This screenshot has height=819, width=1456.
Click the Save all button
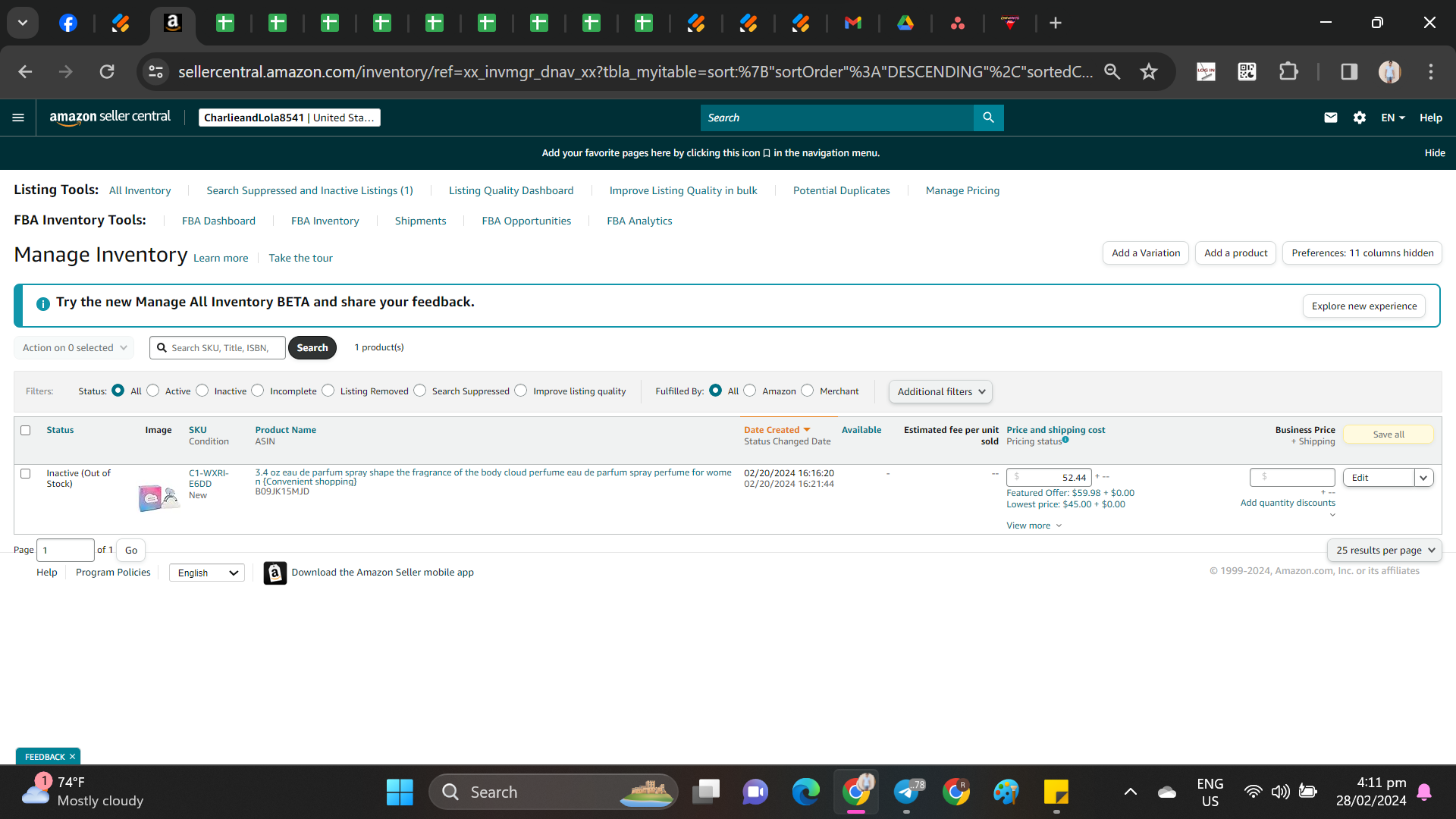click(x=1388, y=435)
